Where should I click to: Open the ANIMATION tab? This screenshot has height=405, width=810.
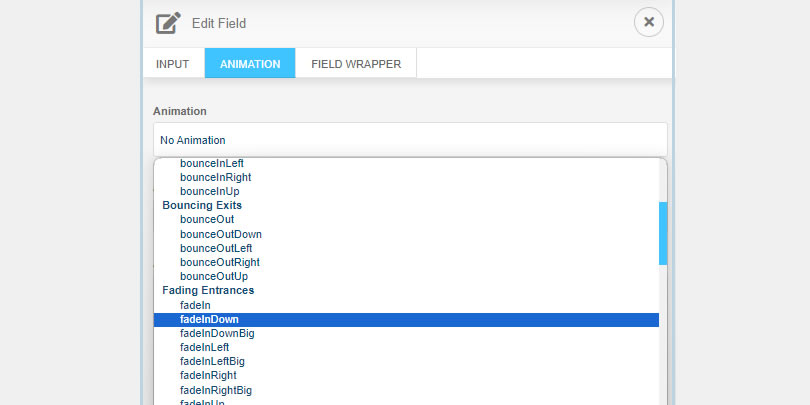pos(250,64)
